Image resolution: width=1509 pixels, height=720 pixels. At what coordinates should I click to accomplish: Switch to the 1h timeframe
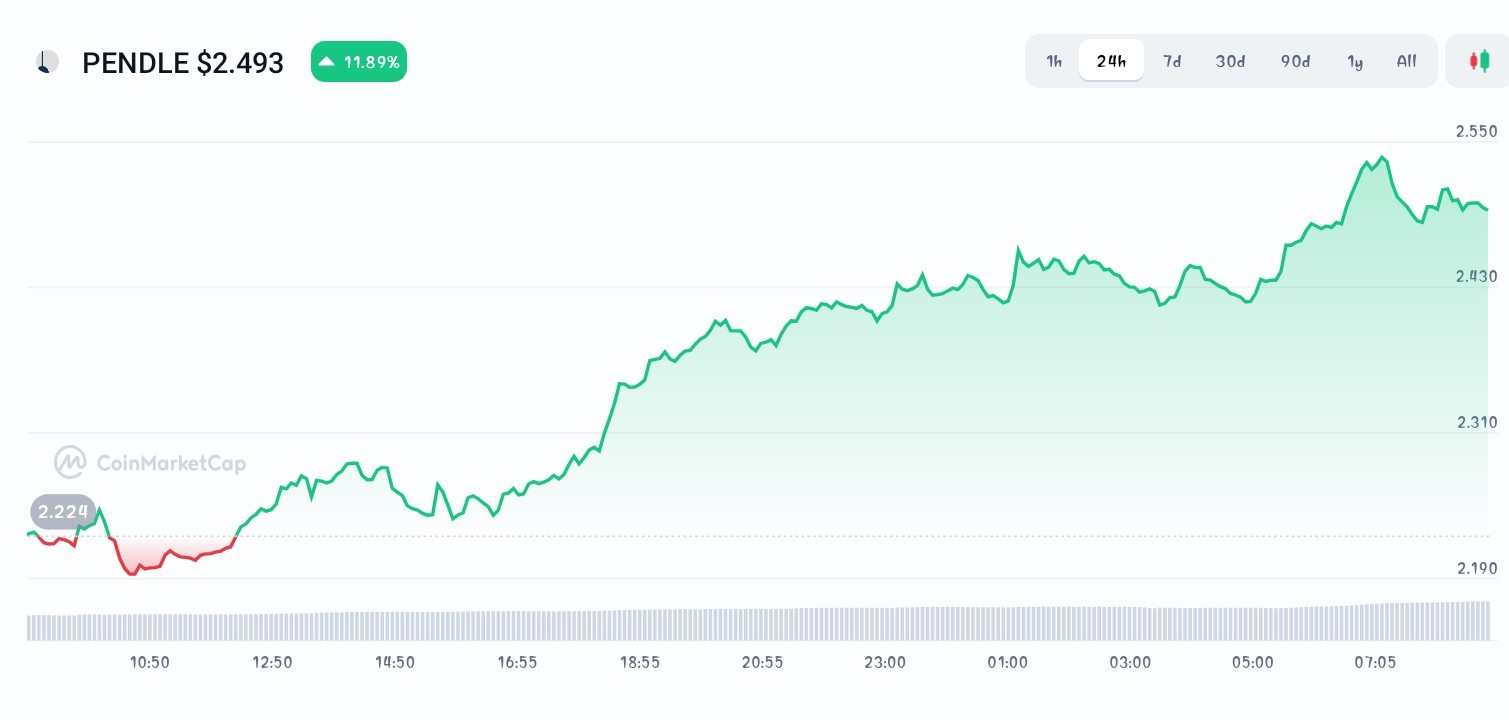point(1053,61)
